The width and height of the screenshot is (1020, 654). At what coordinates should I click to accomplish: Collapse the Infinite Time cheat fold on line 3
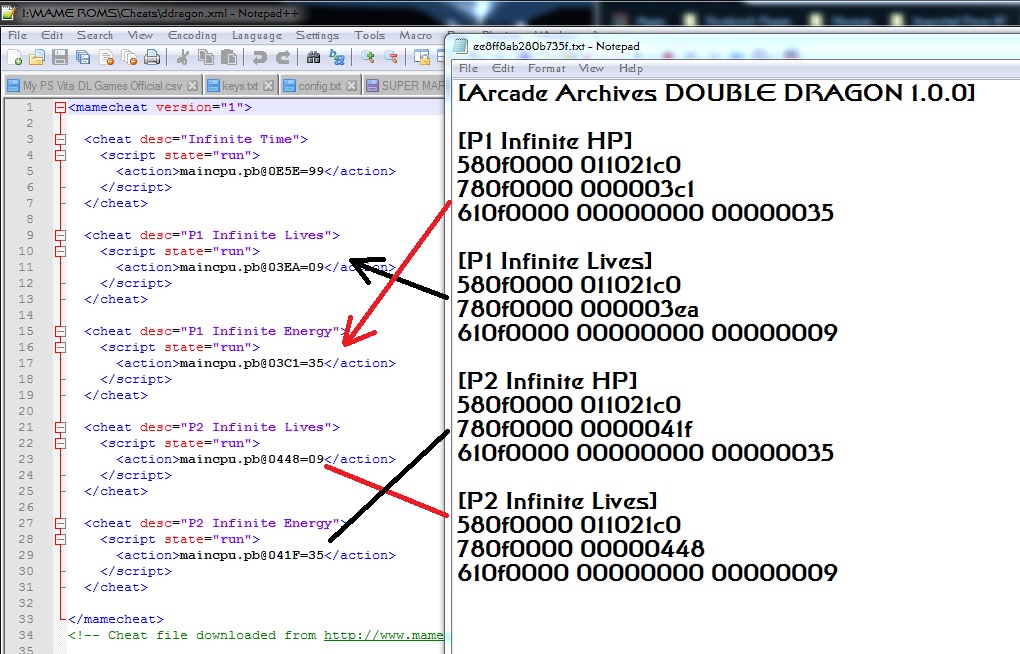point(60,139)
